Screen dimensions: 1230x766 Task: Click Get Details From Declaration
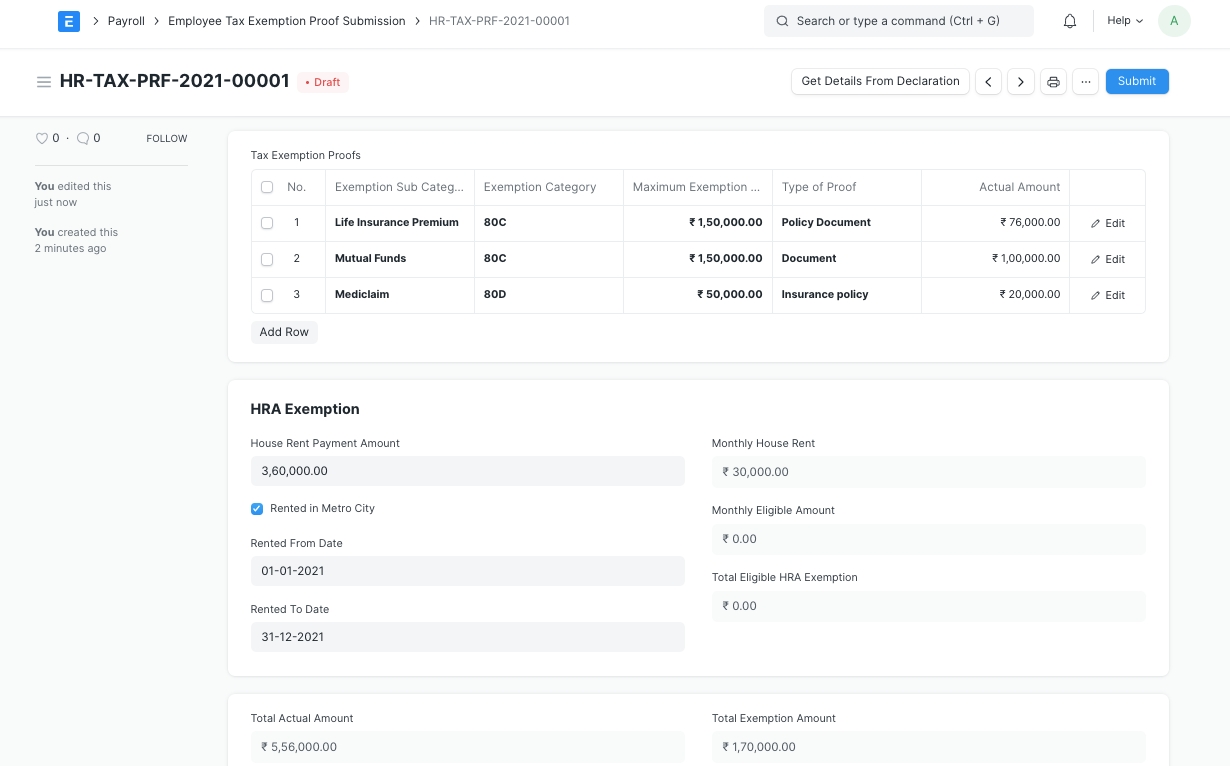pyautogui.click(x=880, y=82)
